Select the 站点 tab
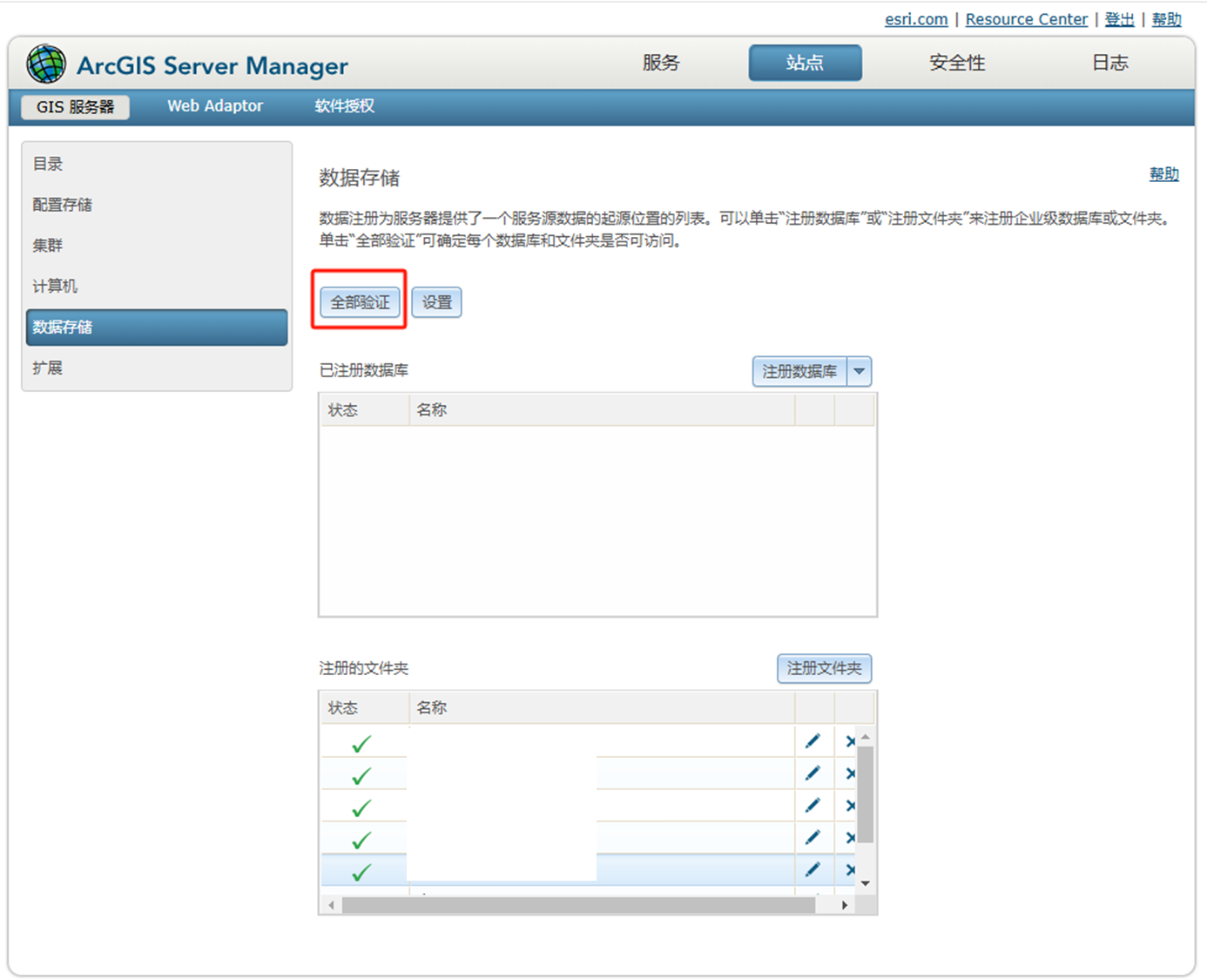 point(805,63)
